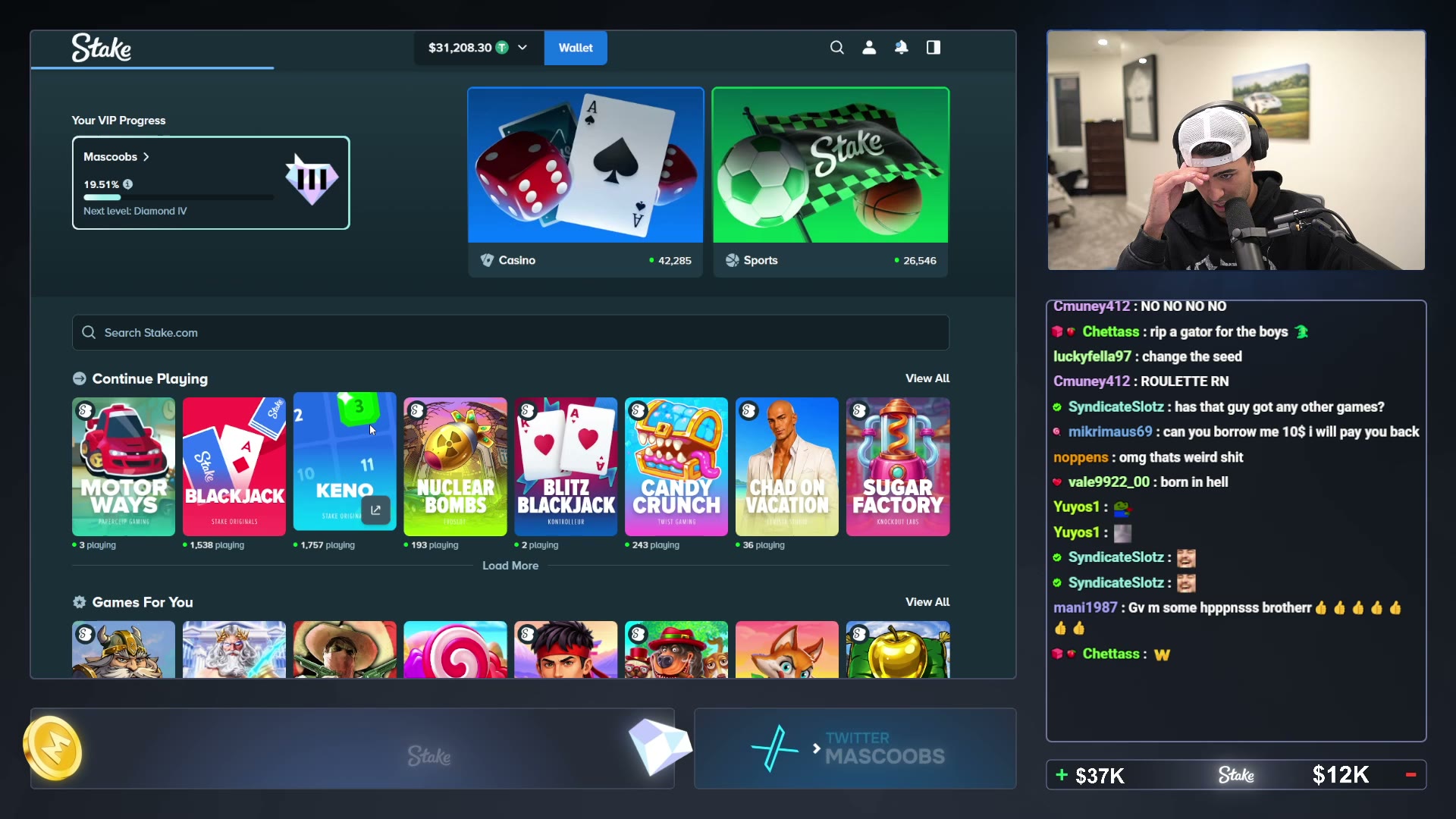Click the luckyfella97 chat username
Screen dimensions: 1456x819
coord(1092,356)
